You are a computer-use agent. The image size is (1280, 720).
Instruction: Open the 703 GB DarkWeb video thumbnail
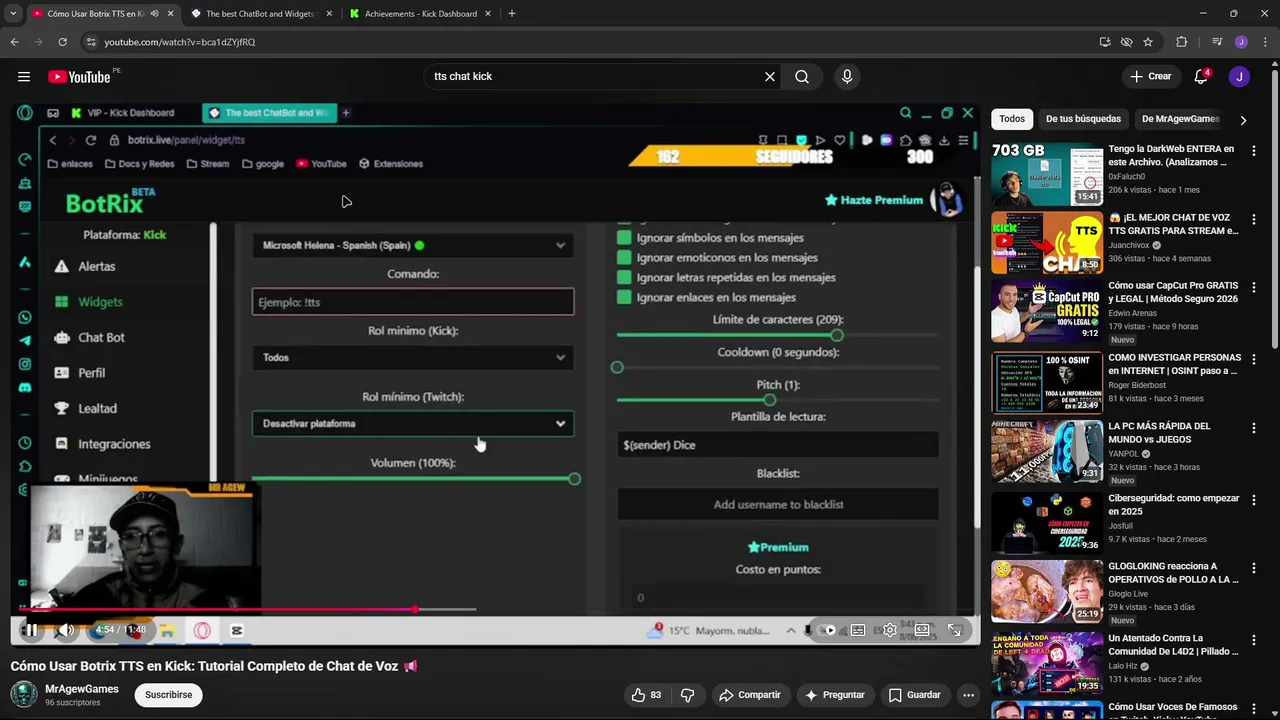pos(1047,175)
